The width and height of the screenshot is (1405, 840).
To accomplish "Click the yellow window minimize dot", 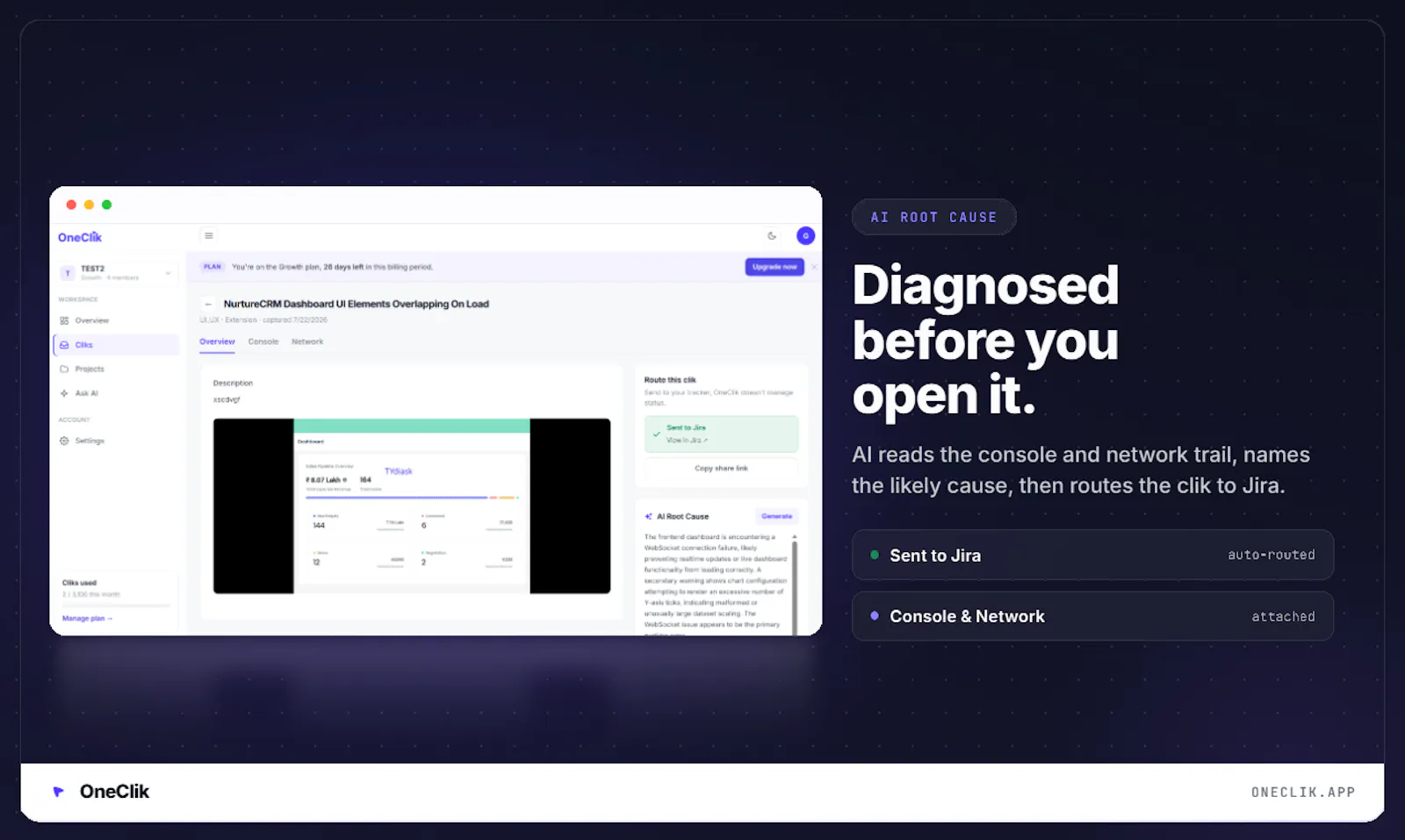I will pyautogui.click(x=89, y=205).
